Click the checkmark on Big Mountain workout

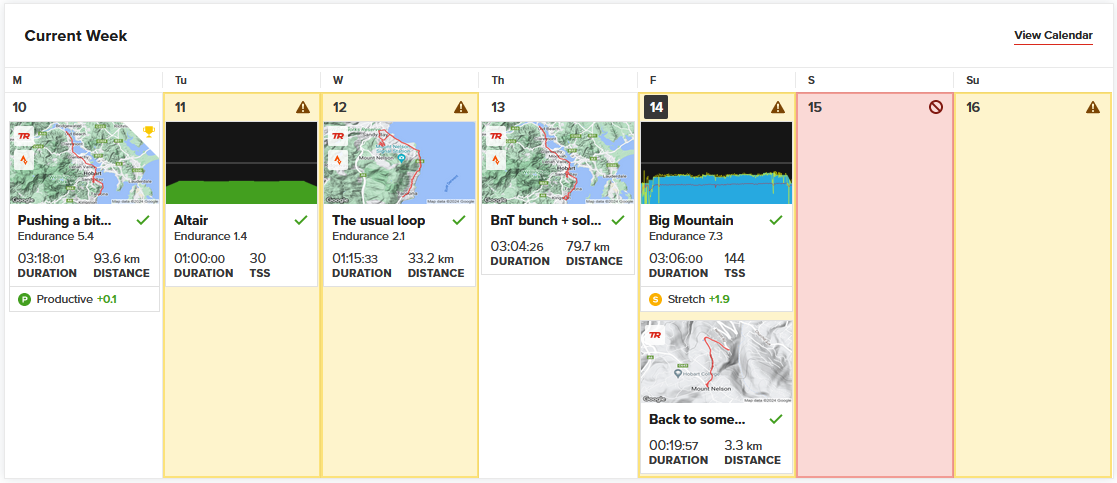coord(776,220)
